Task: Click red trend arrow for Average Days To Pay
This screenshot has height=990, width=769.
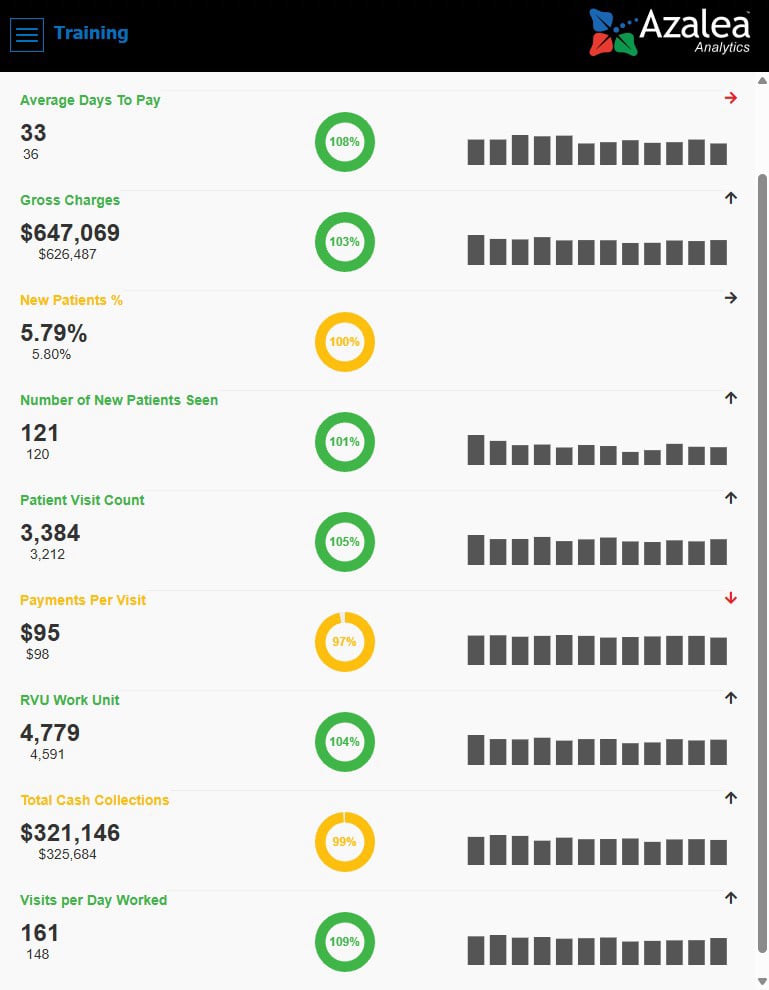Action: pos(731,98)
